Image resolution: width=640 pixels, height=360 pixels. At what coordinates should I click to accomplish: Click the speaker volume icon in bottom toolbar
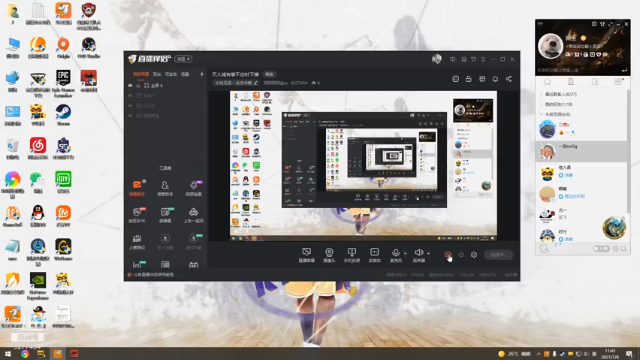click(418, 255)
